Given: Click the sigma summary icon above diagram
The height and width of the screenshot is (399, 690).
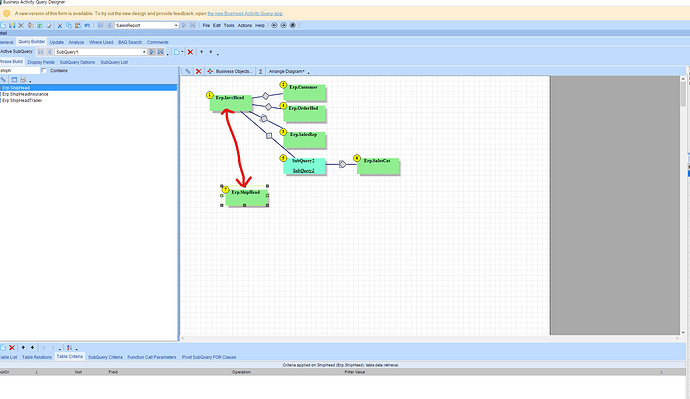Looking at the screenshot, I should click(x=261, y=71).
